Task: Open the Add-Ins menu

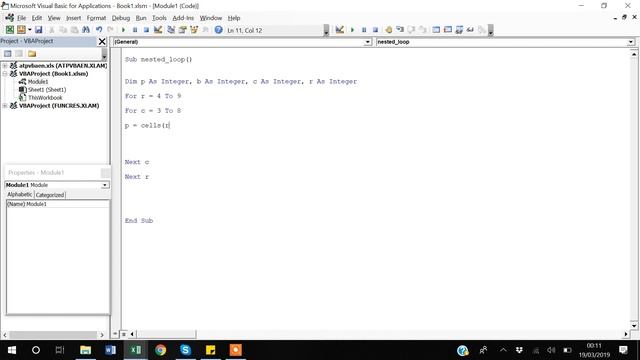Action: coord(183,18)
